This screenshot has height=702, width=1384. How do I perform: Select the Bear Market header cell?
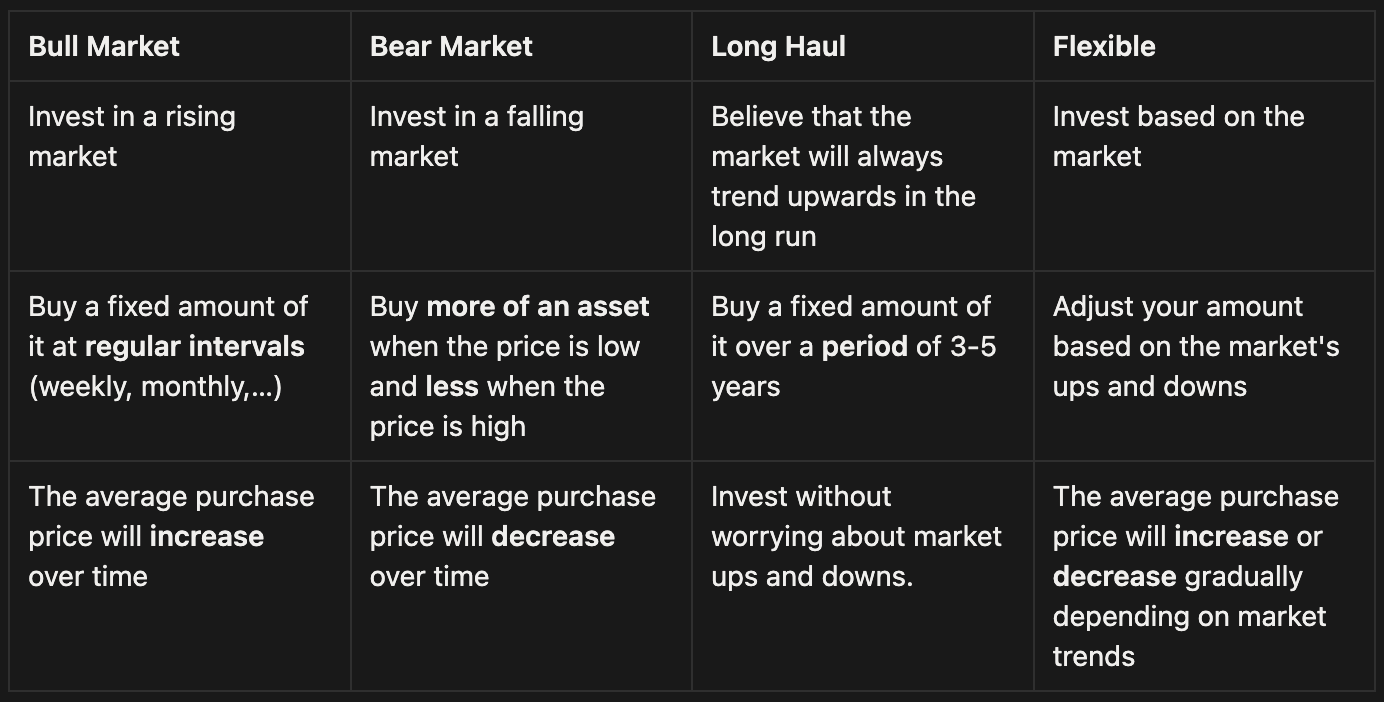(x=451, y=46)
